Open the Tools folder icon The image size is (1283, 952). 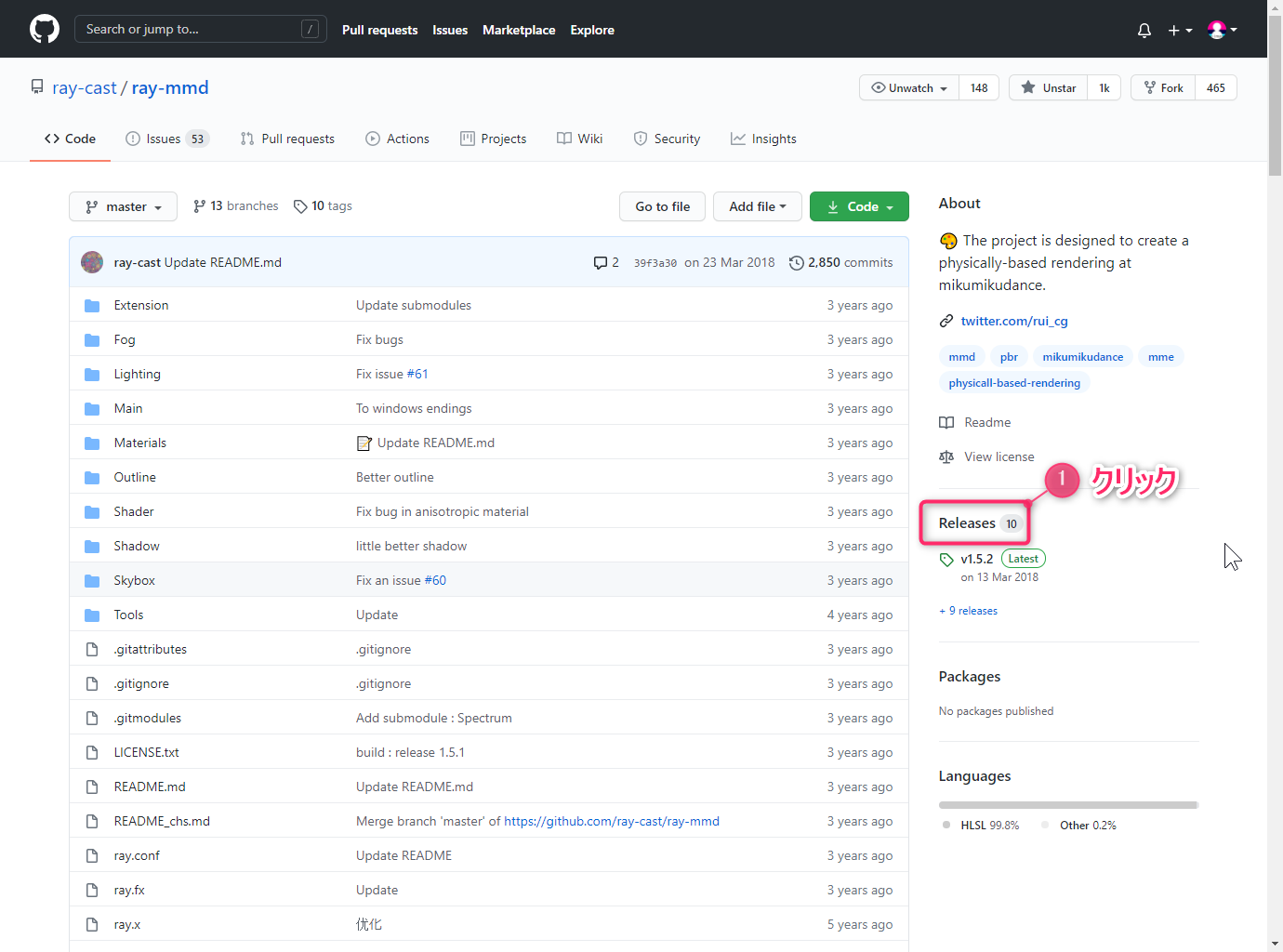click(92, 615)
